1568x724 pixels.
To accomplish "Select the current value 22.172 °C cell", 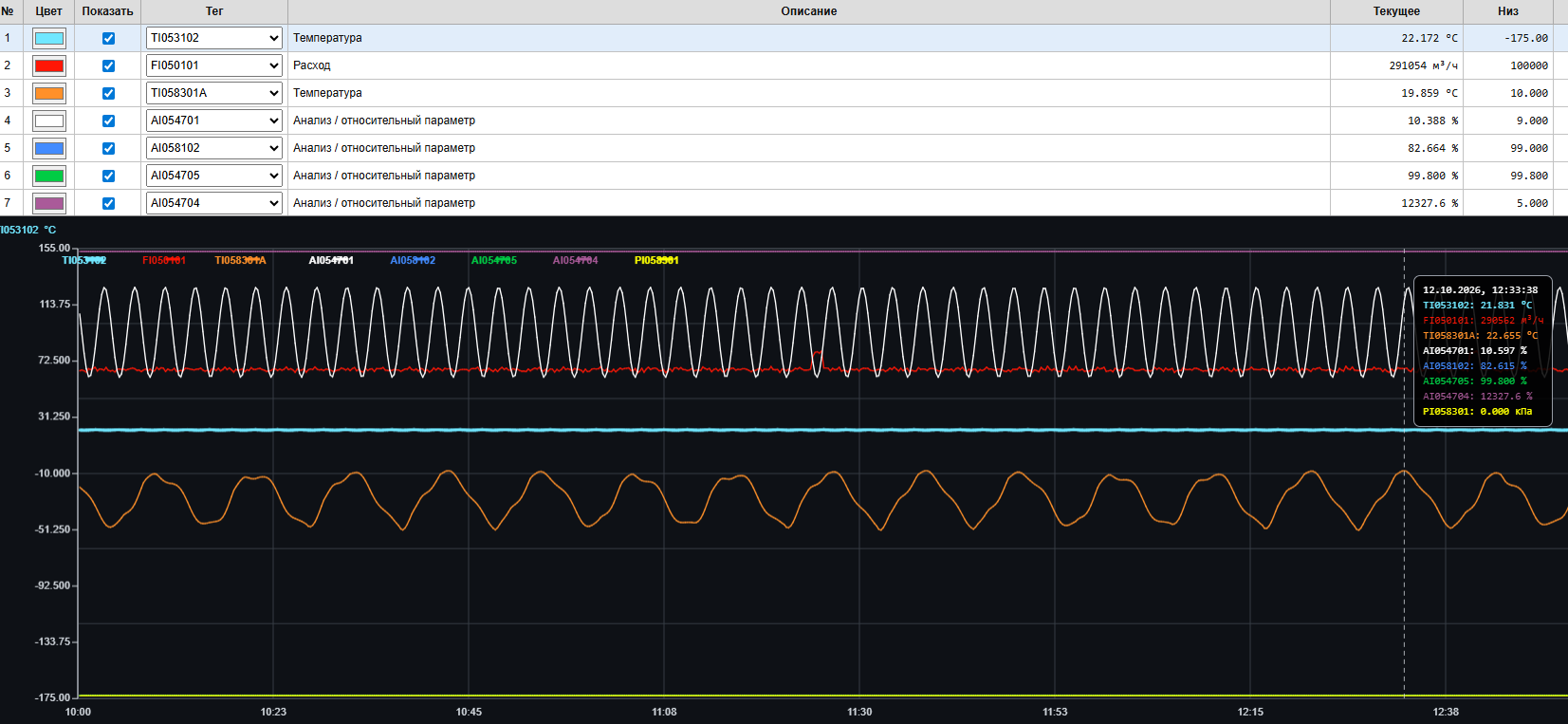I will pyautogui.click(x=1396, y=38).
